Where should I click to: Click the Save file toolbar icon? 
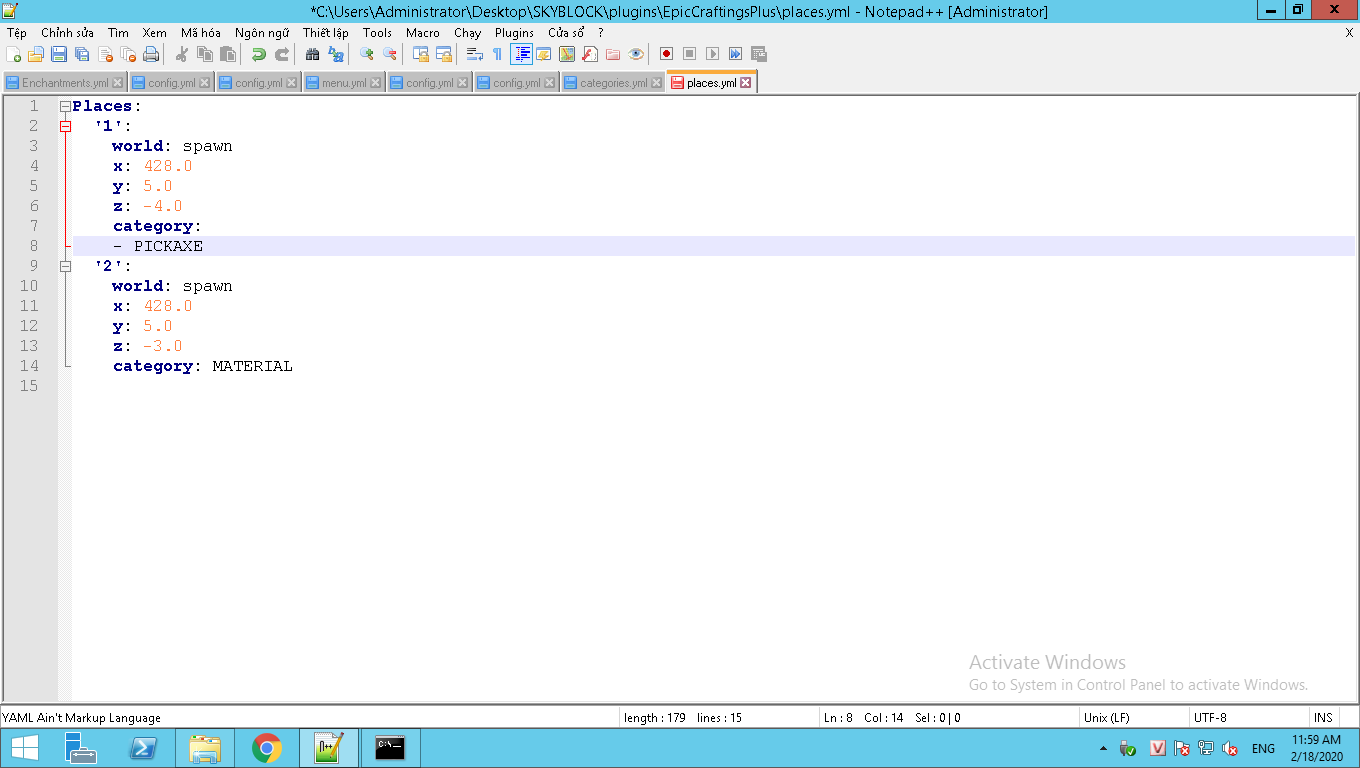[59, 54]
